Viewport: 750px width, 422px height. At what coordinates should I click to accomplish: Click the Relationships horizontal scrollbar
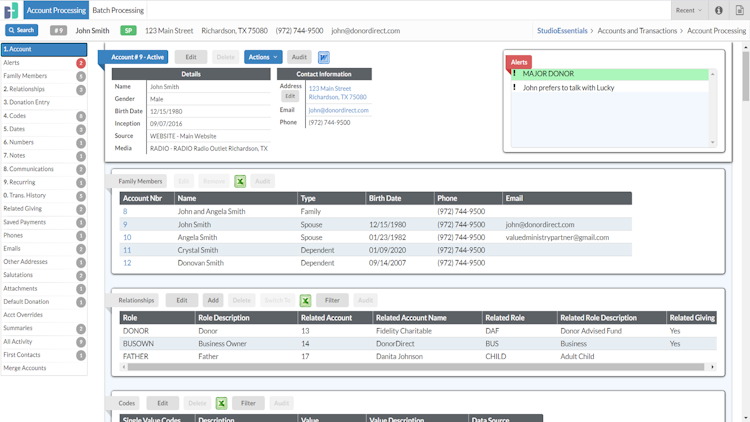416,367
